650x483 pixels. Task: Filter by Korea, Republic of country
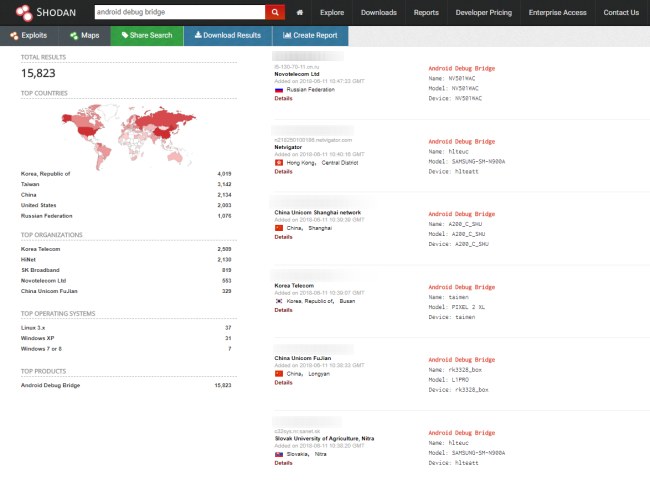point(46,174)
